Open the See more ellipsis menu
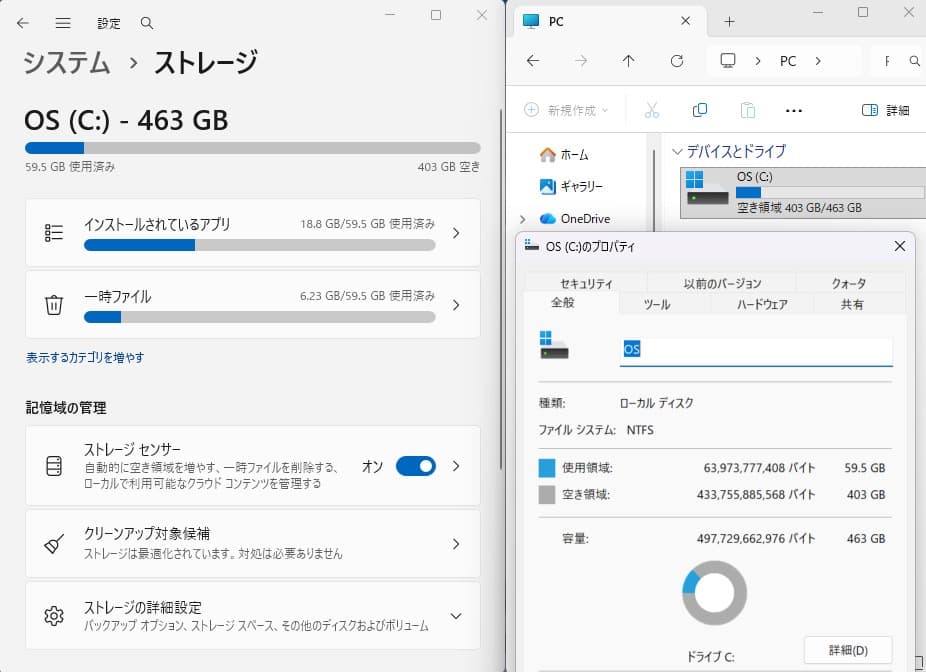The width and height of the screenshot is (926, 672). pyautogui.click(x=796, y=110)
